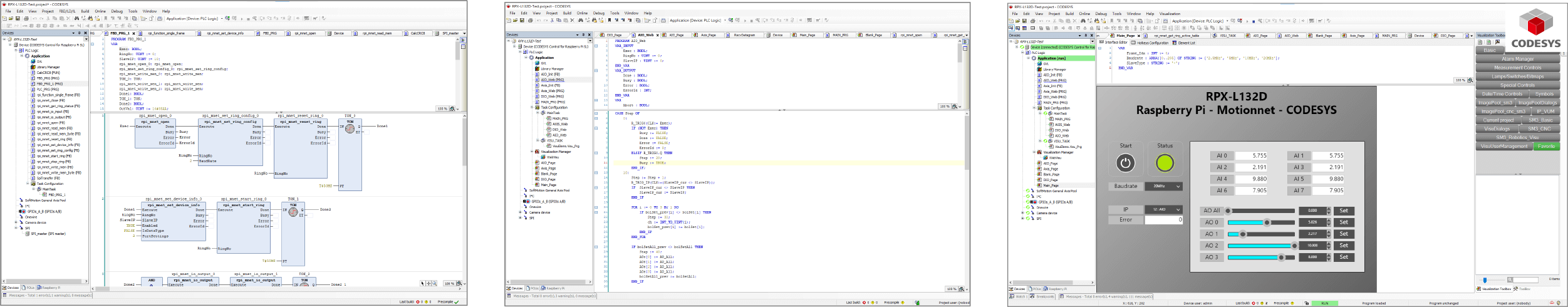Open the Hotkeys Configuration tab in the right window
The height and width of the screenshot is (307, 1568).
pos(1151,43)
